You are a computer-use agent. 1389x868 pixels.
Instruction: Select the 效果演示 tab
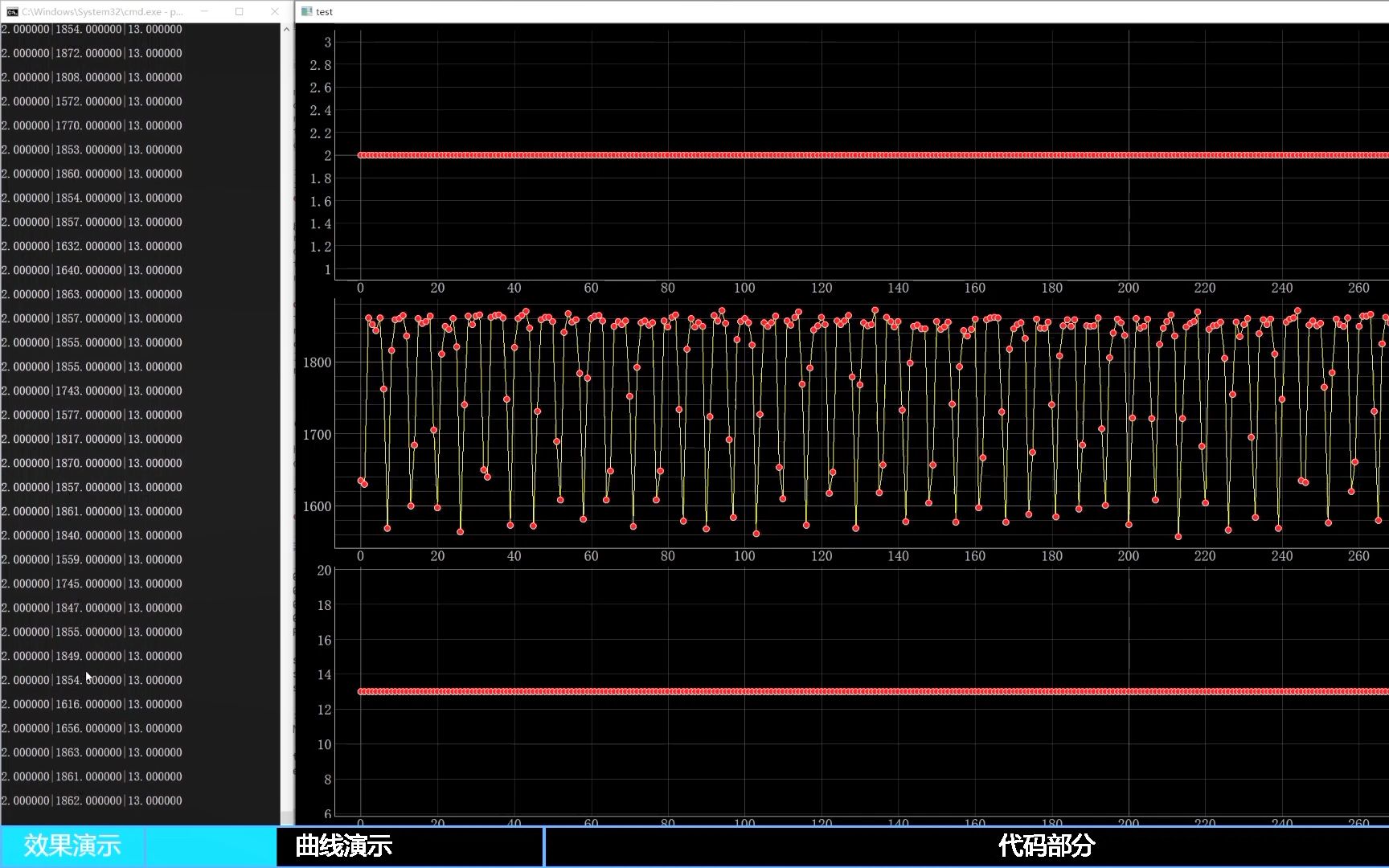tap(72, 845)
